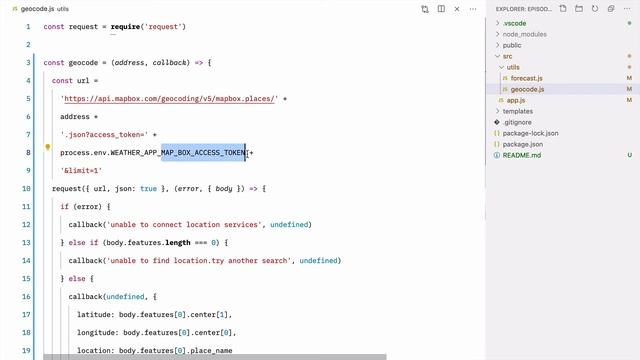Click the info icon beside README.md
Viewport: 640px width, 360px height.
coord(497,155)
